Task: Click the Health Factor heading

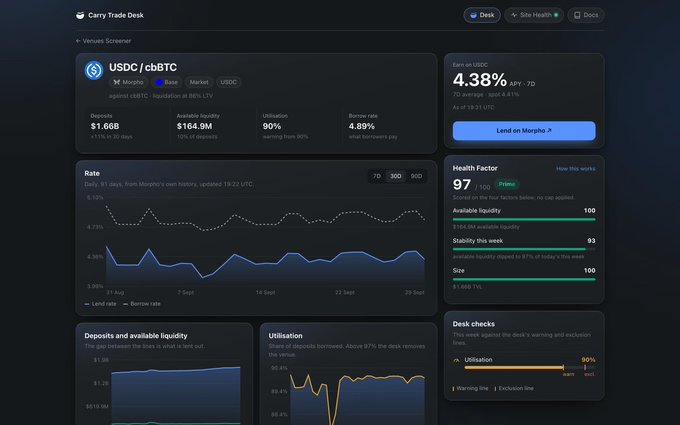Action: (475, 168)
